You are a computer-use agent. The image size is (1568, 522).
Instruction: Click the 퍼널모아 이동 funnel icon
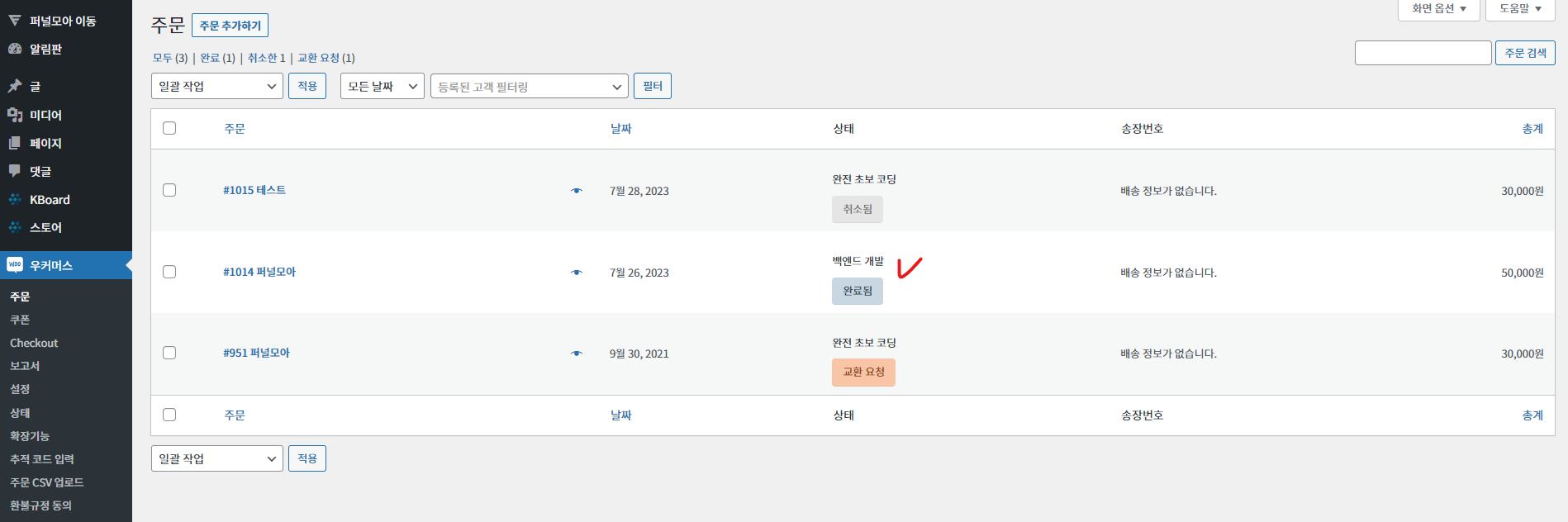(x=15, y=20)
